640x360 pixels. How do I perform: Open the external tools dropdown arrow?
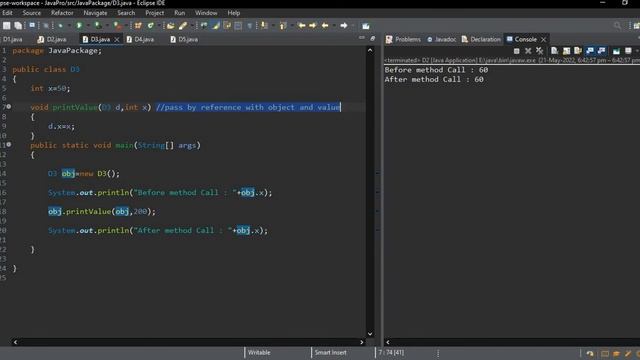126,26
